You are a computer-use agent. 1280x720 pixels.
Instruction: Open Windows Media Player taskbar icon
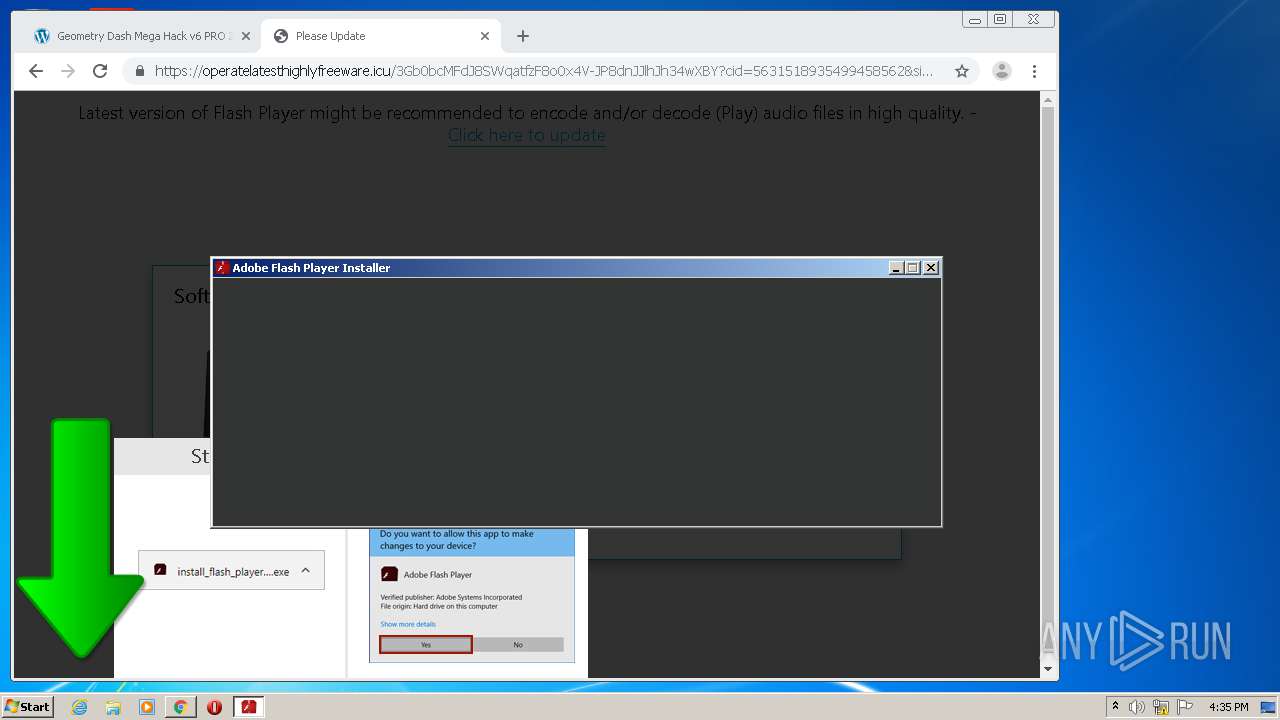tap(147, 707)
